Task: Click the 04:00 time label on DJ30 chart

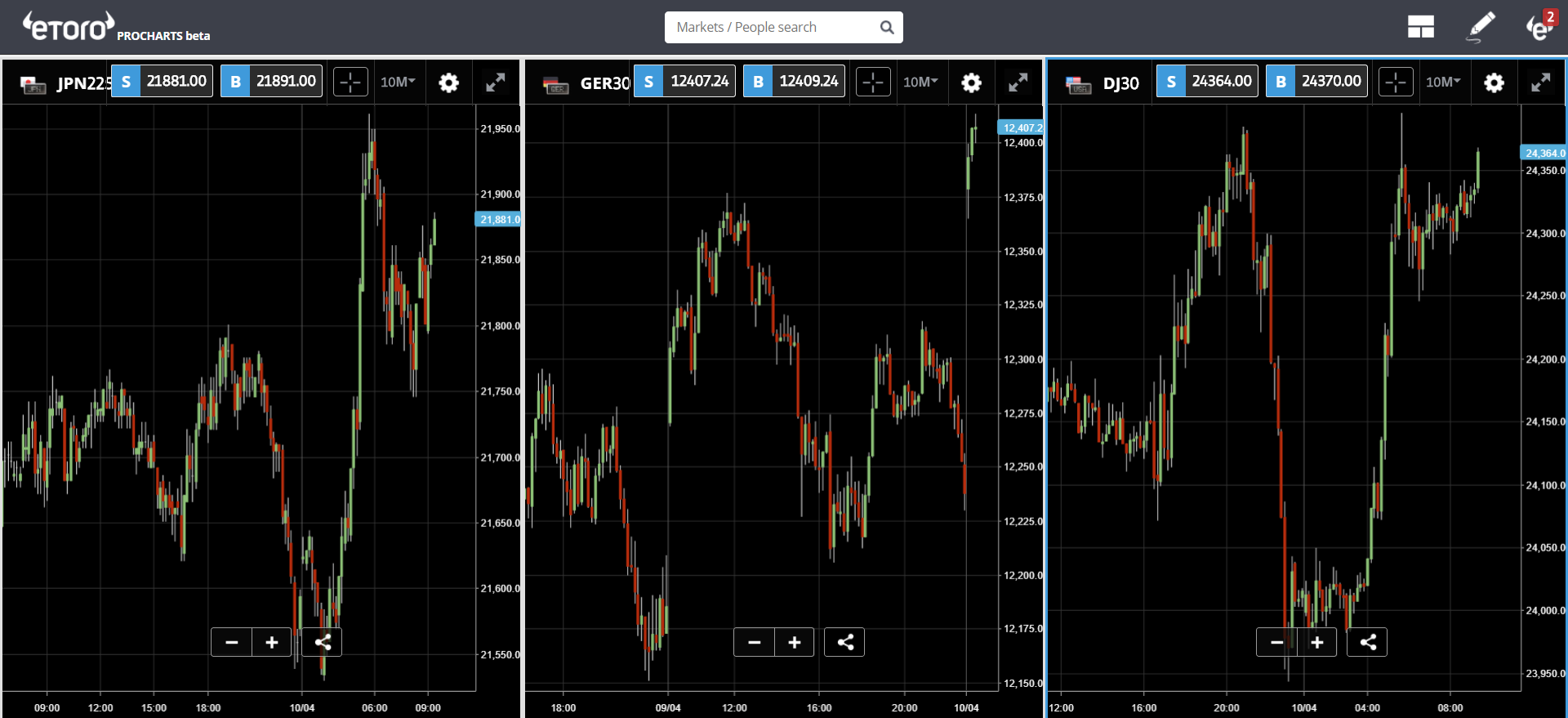Action: 1367,707
